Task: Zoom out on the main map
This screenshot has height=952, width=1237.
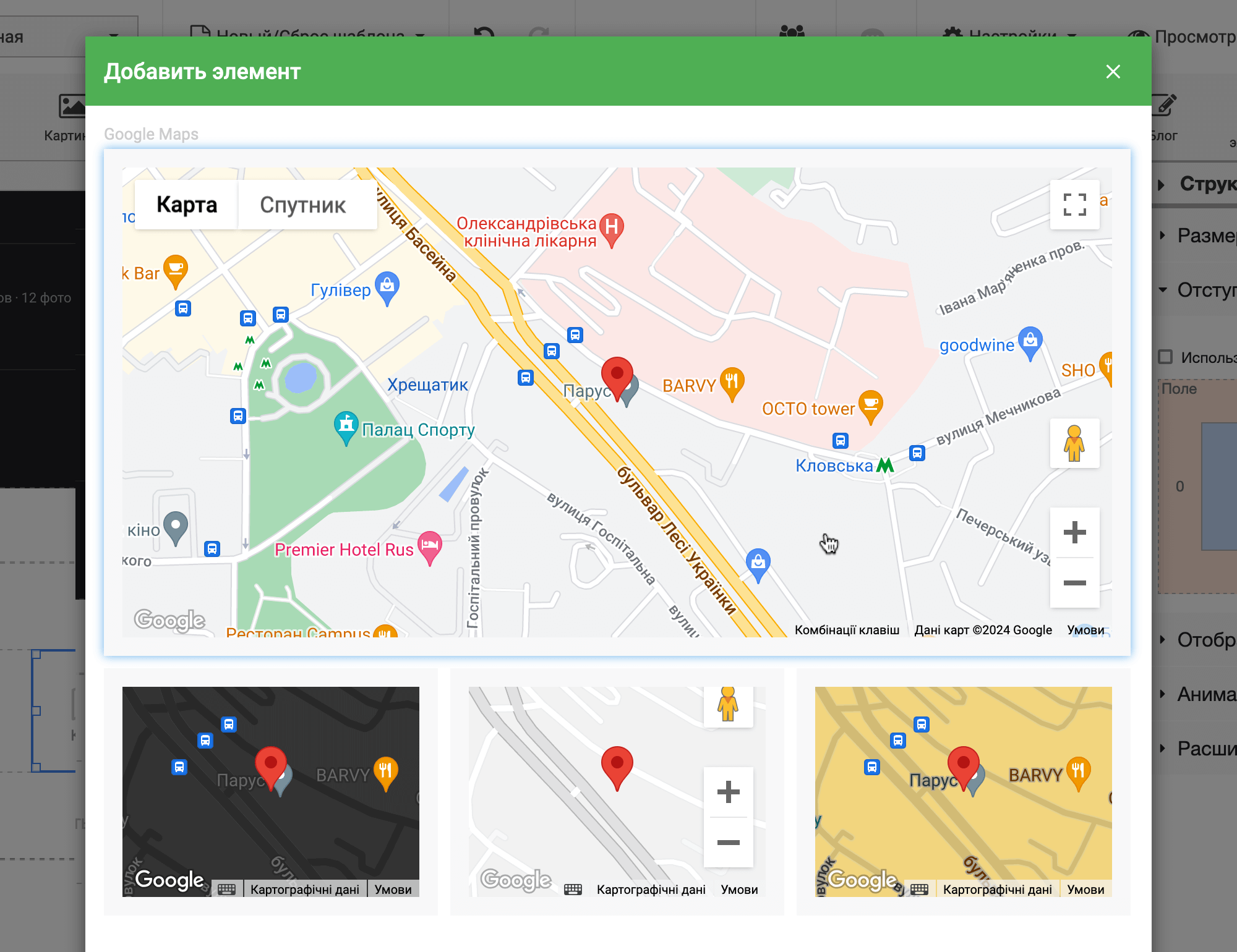Action: click(x=1074, y=583)
